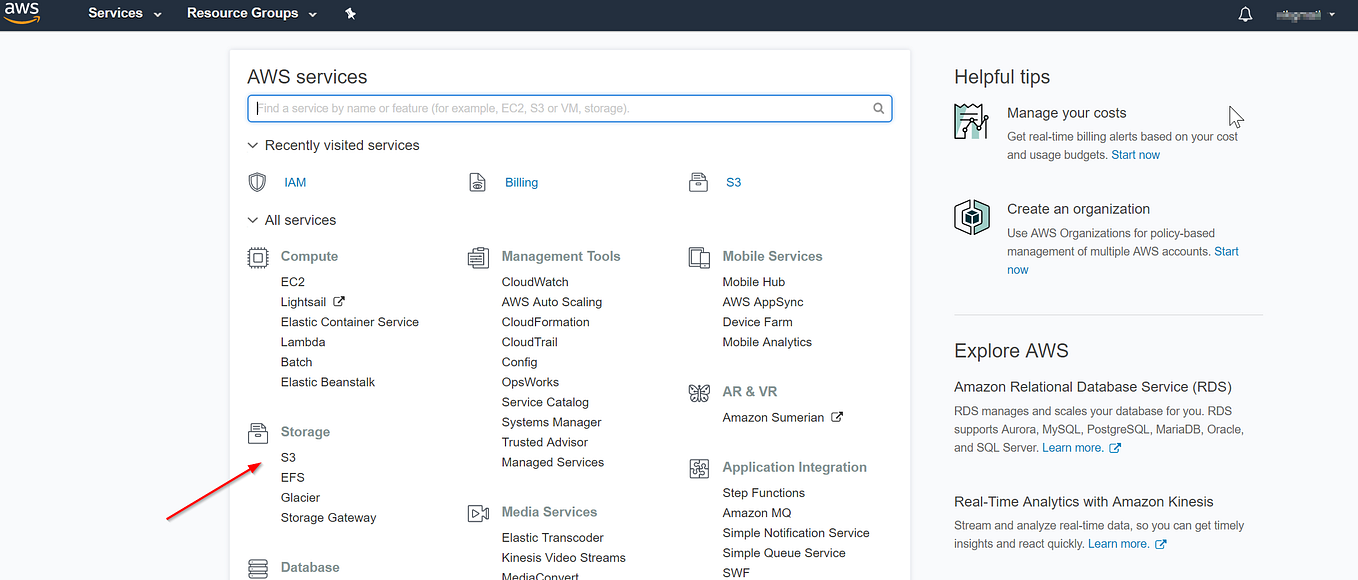
Task: Click the IAM shield icon
Action: point(257,182)
